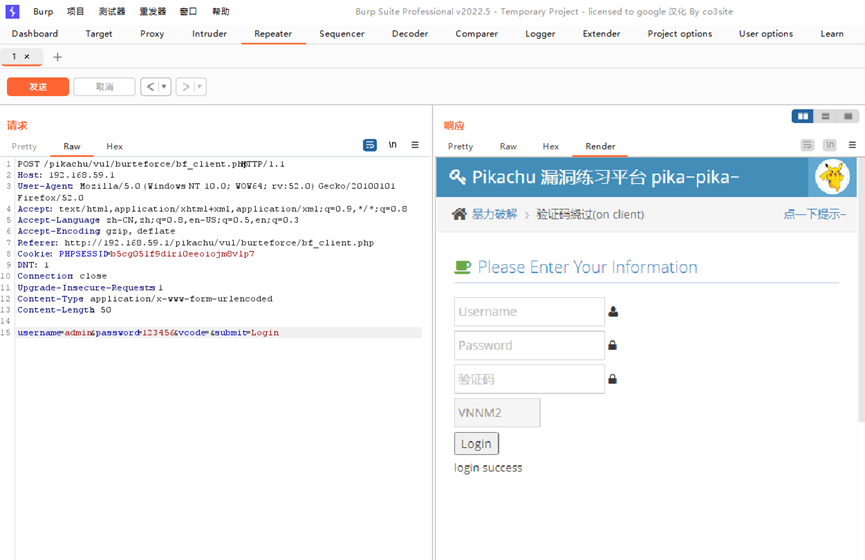Expand the forward history dropdown arrow
Viewport: 865px width, 560px height.
click(x=199, y=87)
